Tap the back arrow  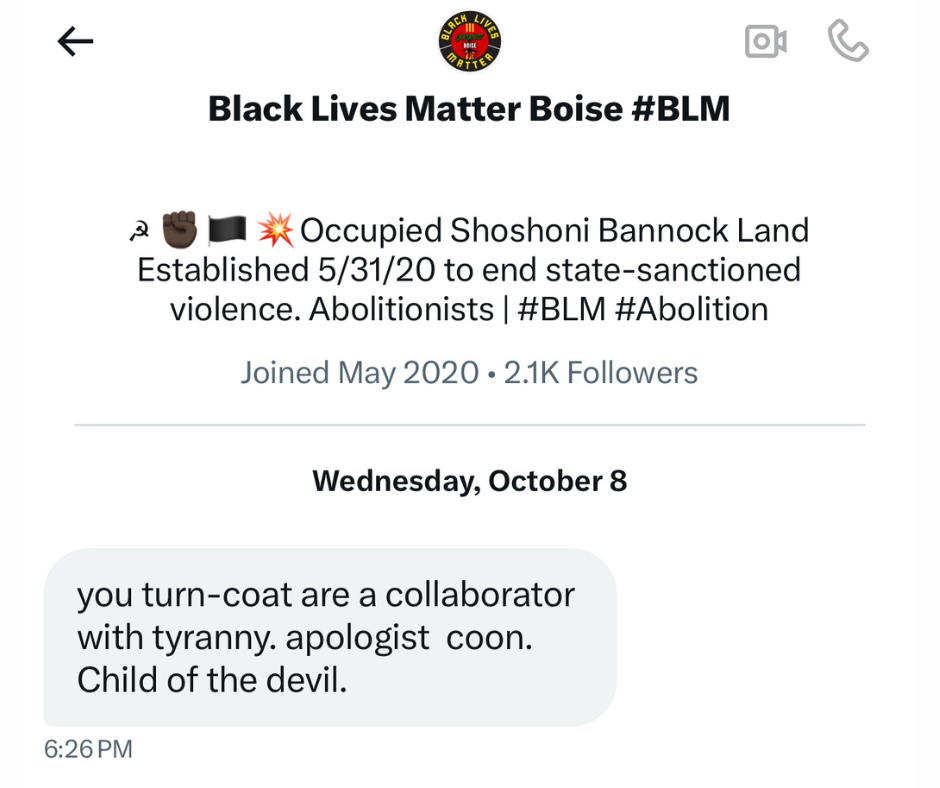75,41
